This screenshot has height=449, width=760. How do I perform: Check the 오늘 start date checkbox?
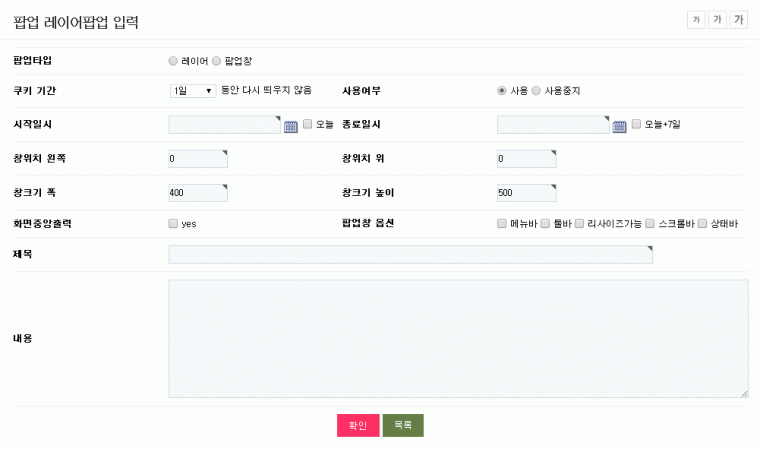coord(308,125)
